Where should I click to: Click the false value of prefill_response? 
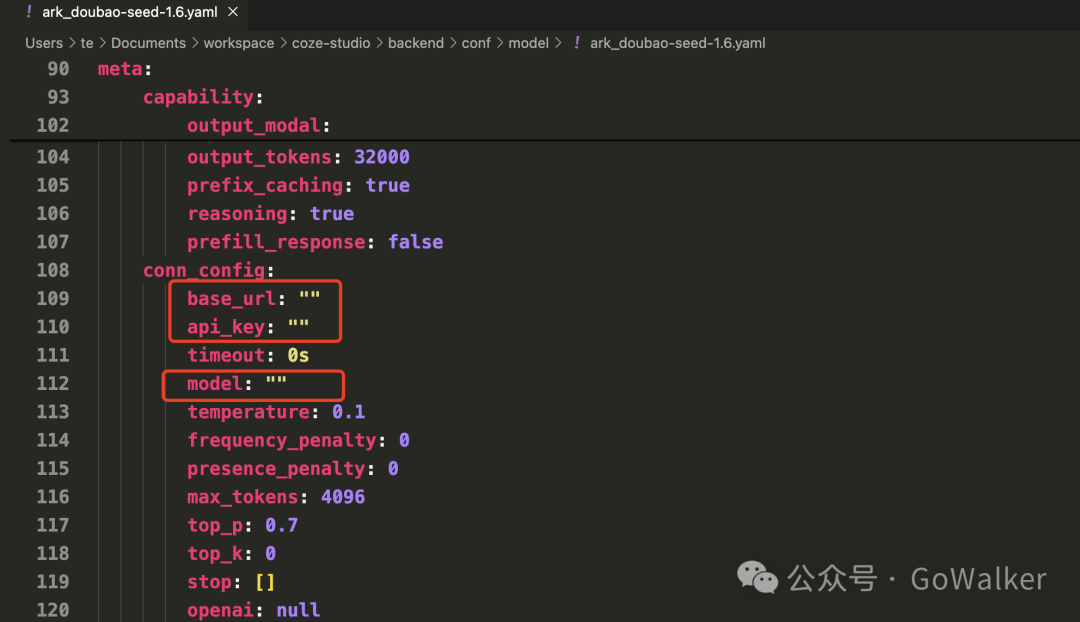[415, 242]
